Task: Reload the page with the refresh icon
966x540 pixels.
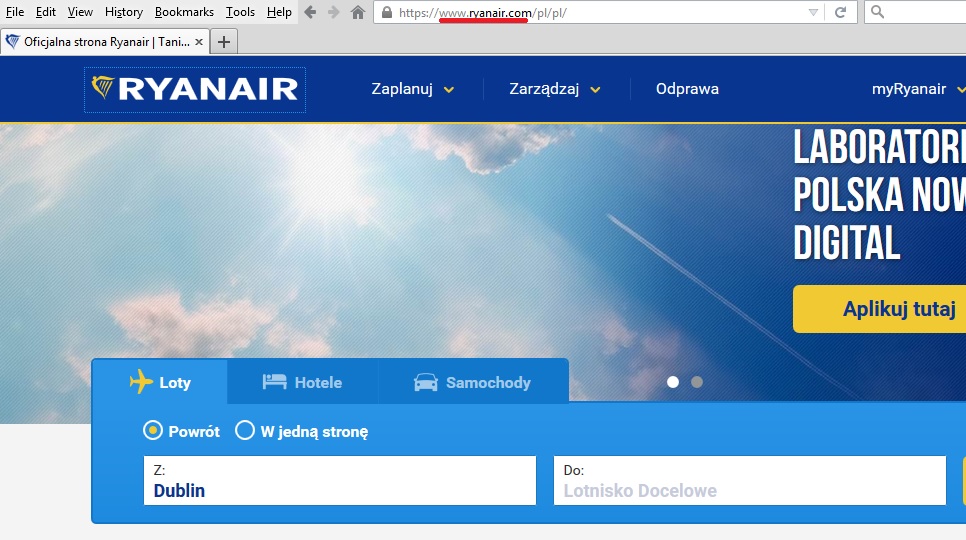Action: 840,12
